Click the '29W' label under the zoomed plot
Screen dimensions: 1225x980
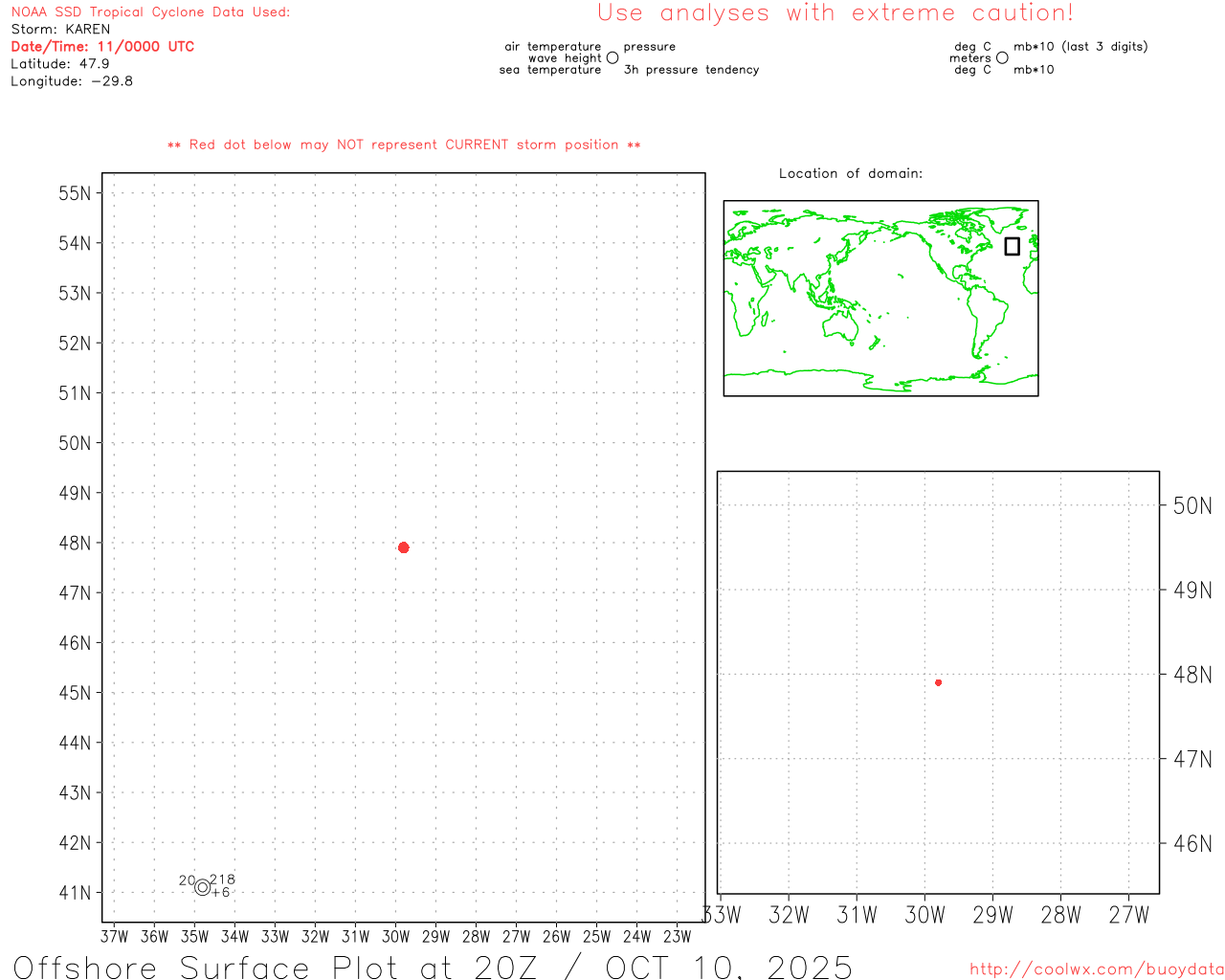click(x=993, y=915)
